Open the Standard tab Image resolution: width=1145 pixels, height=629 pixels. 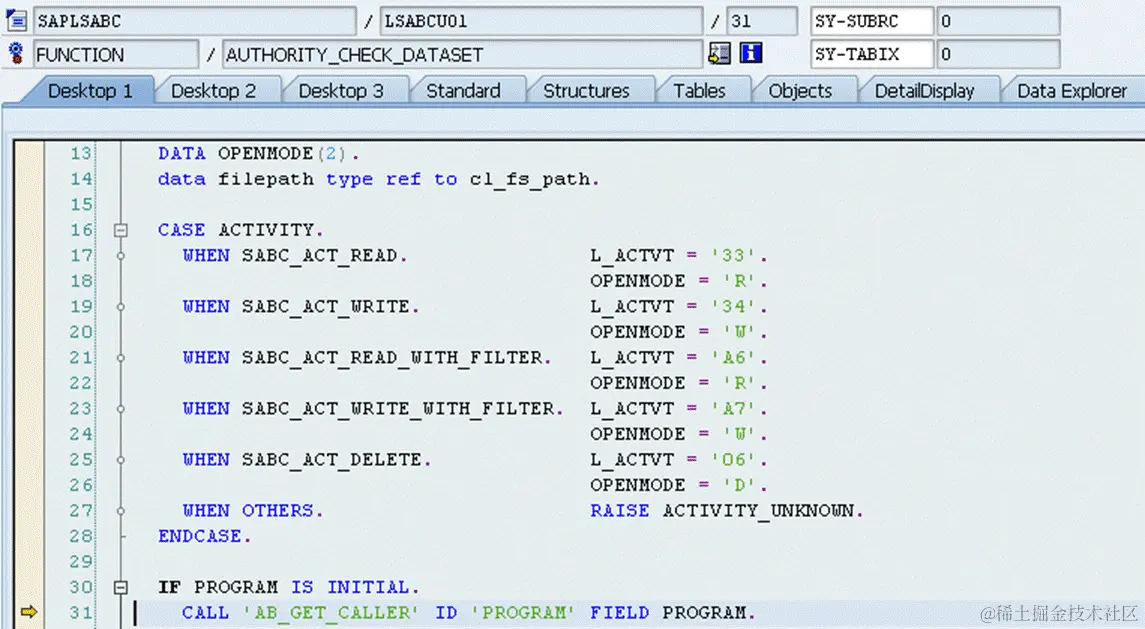pos(464,91)
